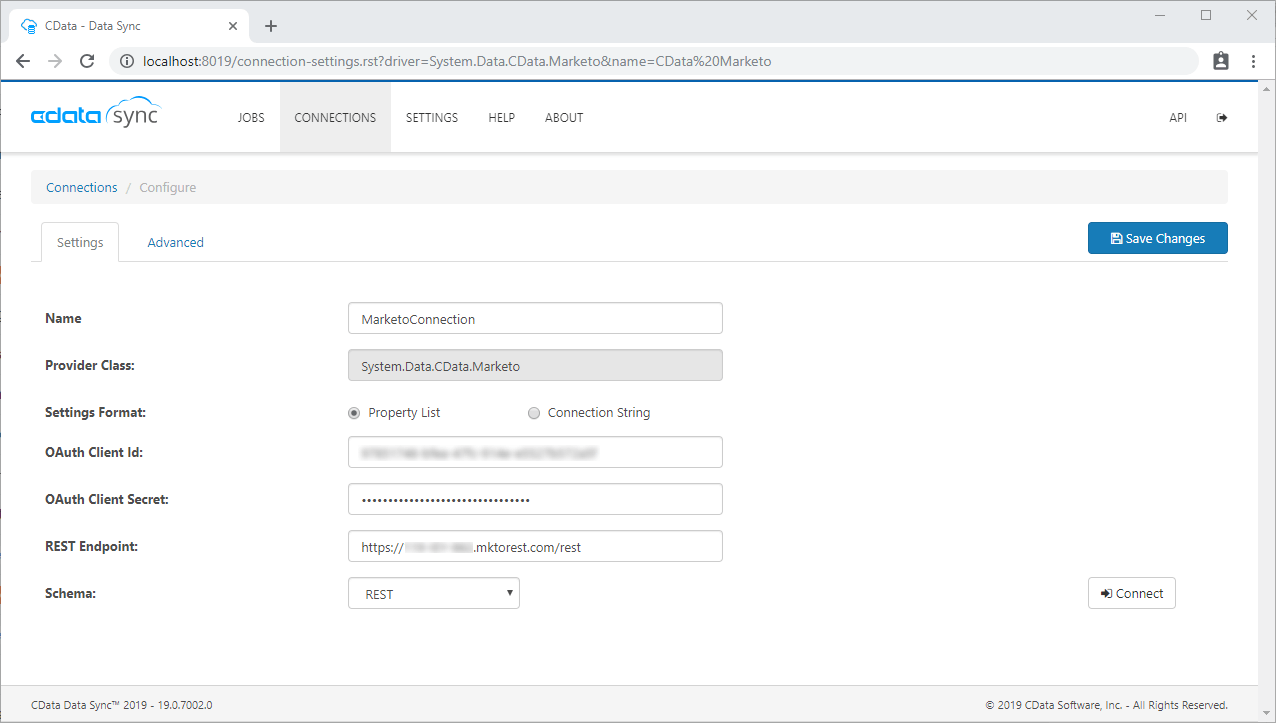1276x723 pixels.
Task: Go to Connections breadcrumb link
Action: pos(82,188)
